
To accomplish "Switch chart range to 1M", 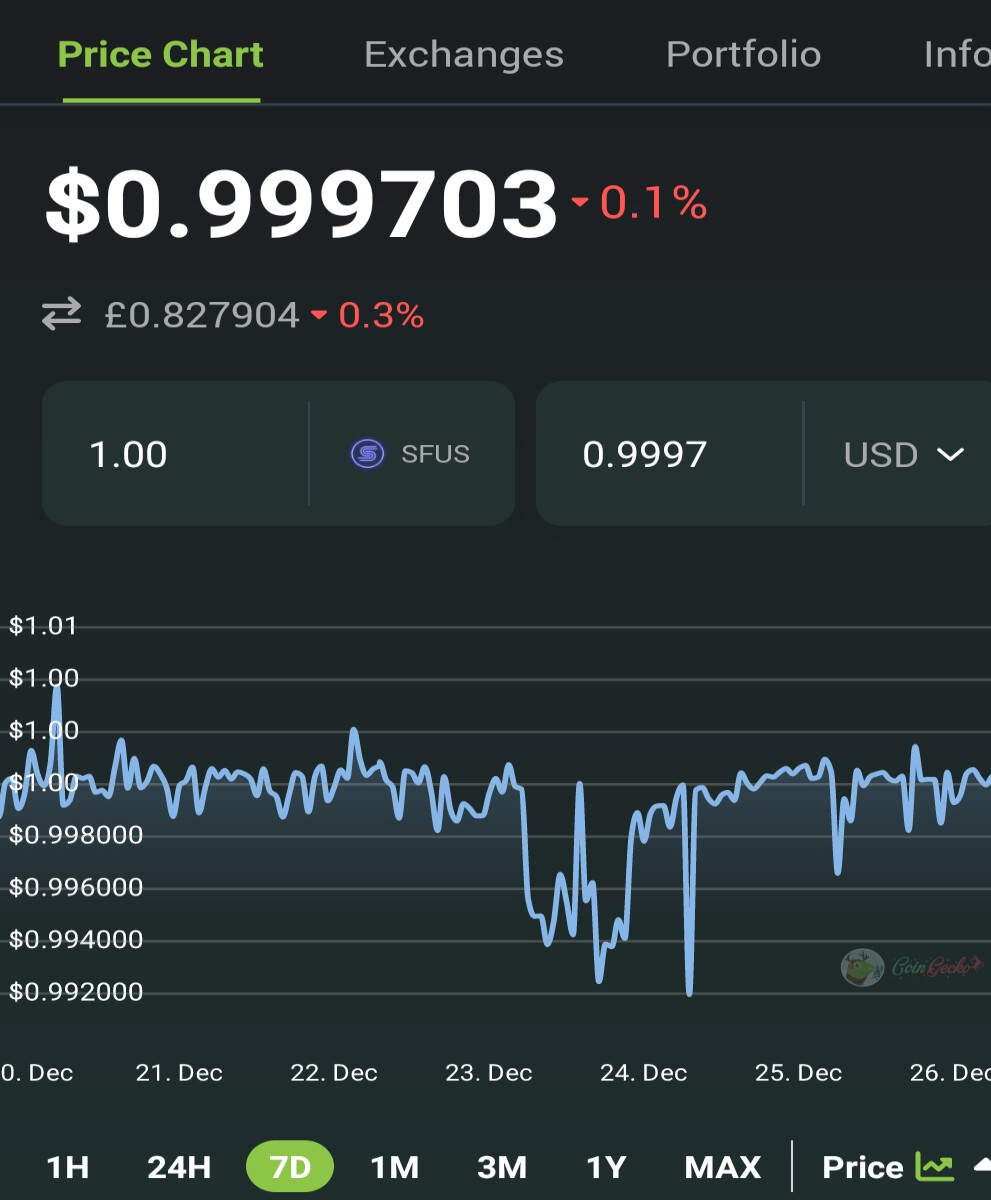I will pyautogui.click(x=394, y=1167).
